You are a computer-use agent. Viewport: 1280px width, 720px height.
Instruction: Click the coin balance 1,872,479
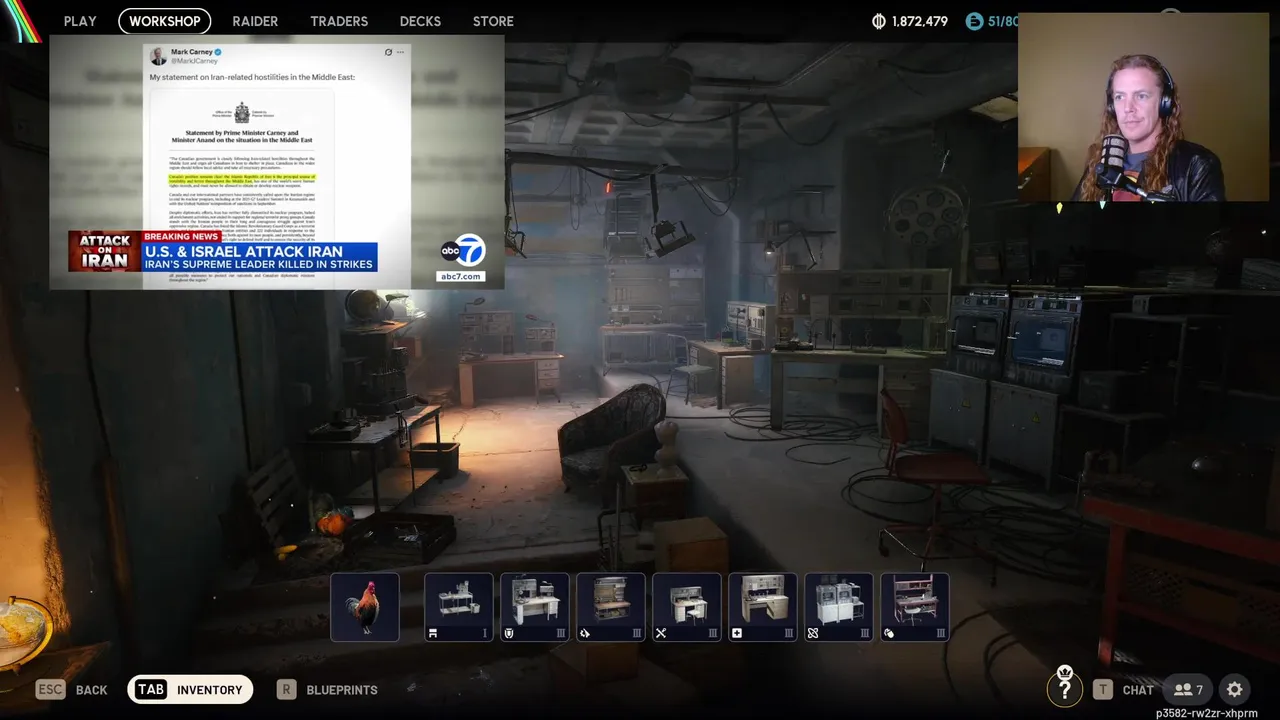(x=920, y=21)
